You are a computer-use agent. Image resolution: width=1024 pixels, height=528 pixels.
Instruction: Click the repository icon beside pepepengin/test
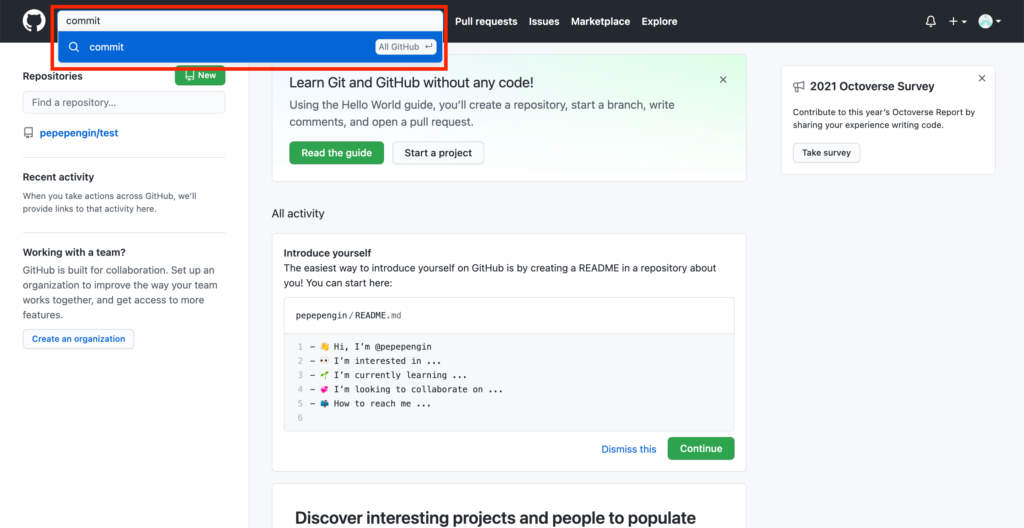(28, 133)
